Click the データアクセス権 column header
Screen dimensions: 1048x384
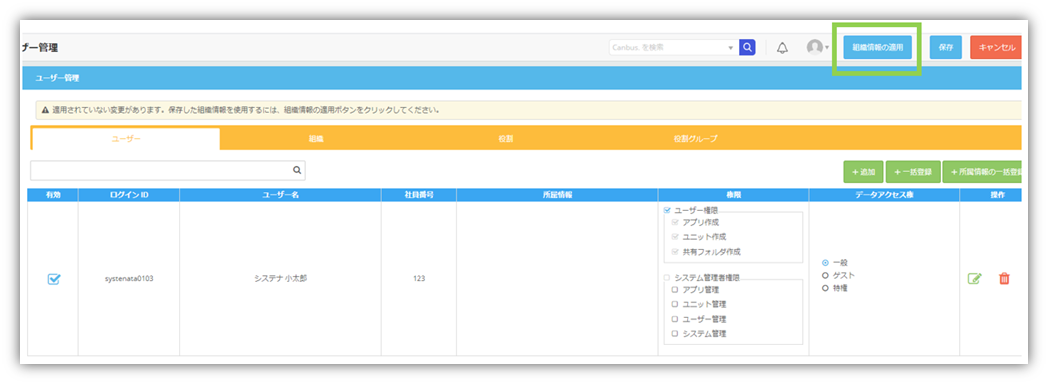click(884, 195)
